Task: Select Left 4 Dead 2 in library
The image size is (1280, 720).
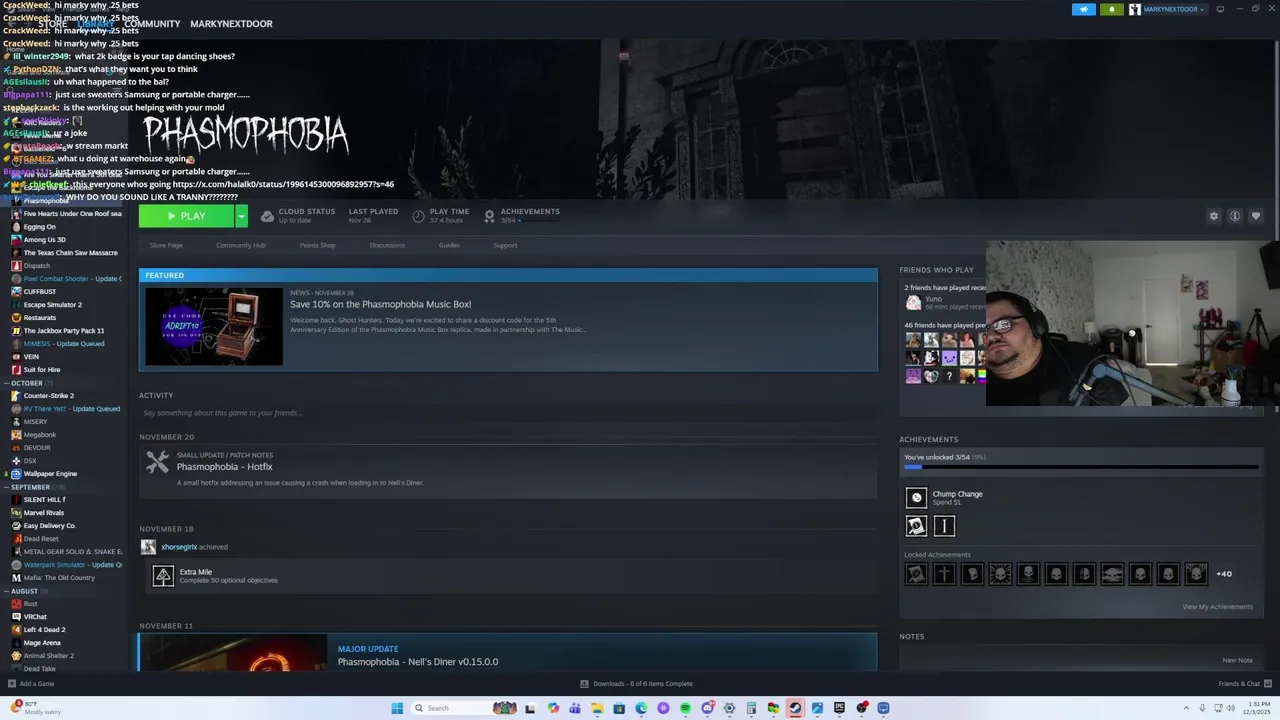Action: point(44,630)
